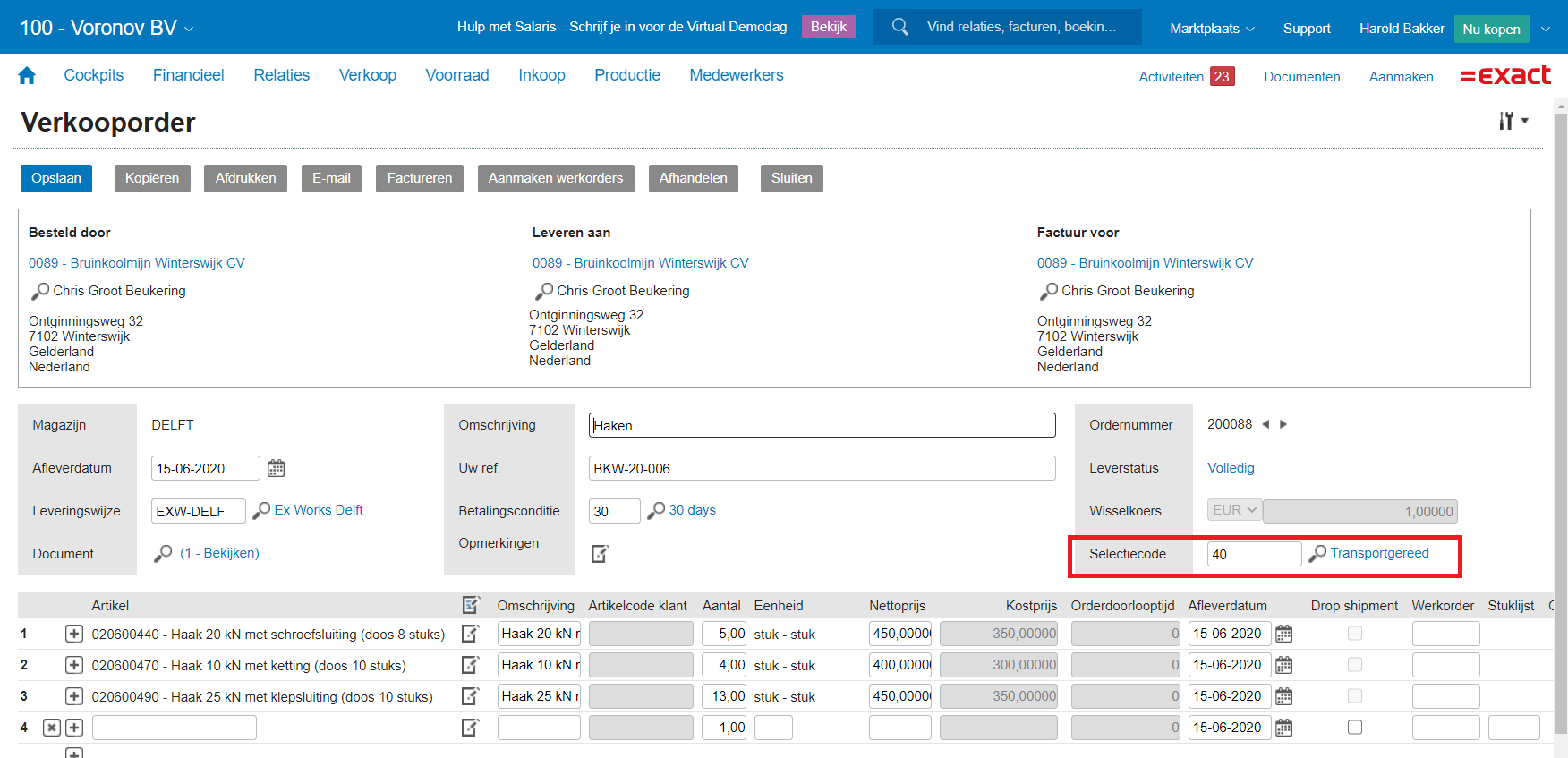Open the calendar for line 3's Afleverdatum
Viewport: 1568px width, 758px height.
(1283, 696)
